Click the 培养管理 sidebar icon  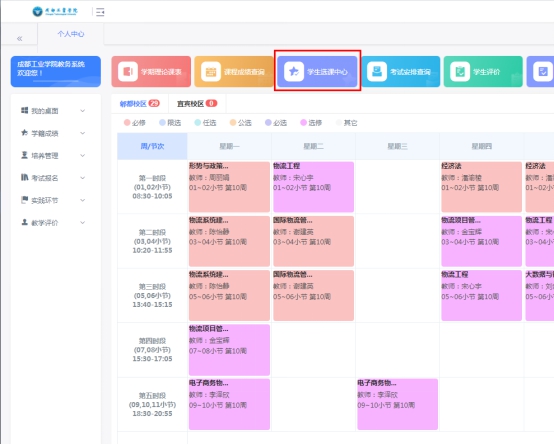pos(24,155)
